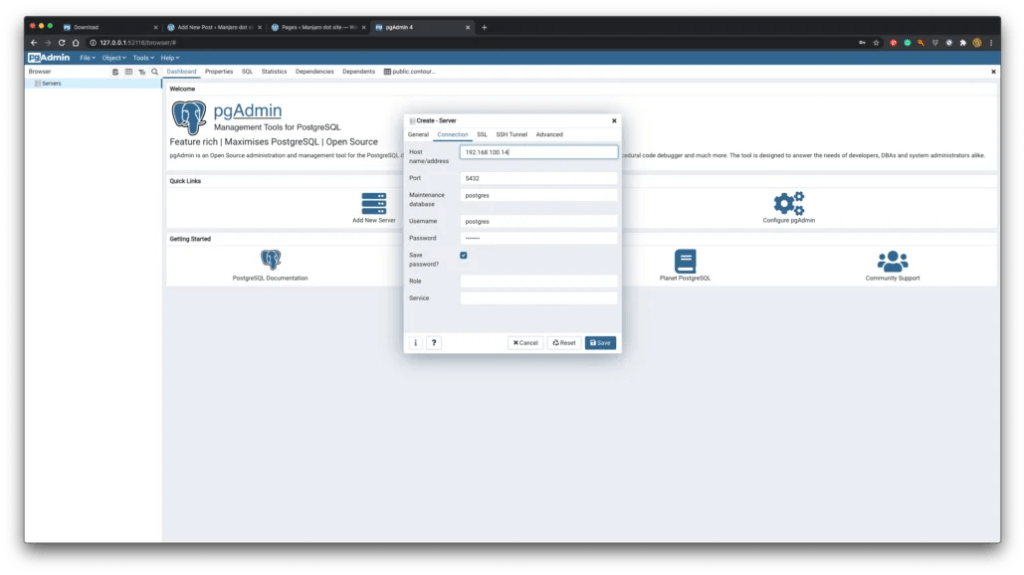Switch to the Statistics tab
This screenshot has width=1024, height=575.
(x=274, y=71)
